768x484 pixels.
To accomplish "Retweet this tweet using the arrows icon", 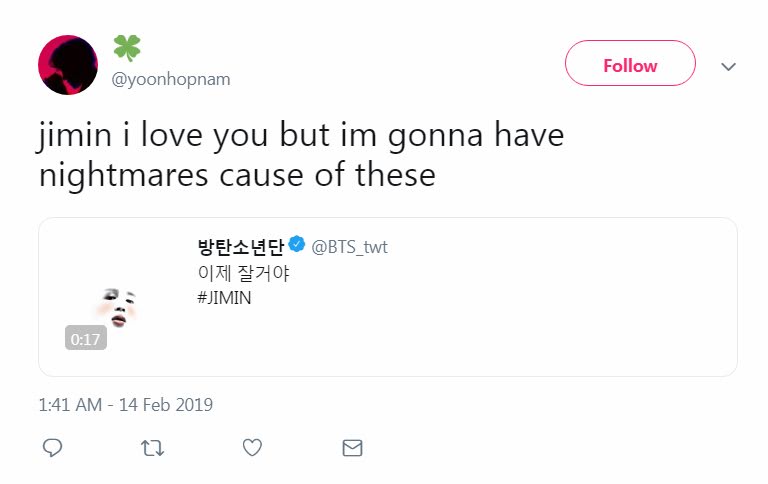I will pos(153,448).
